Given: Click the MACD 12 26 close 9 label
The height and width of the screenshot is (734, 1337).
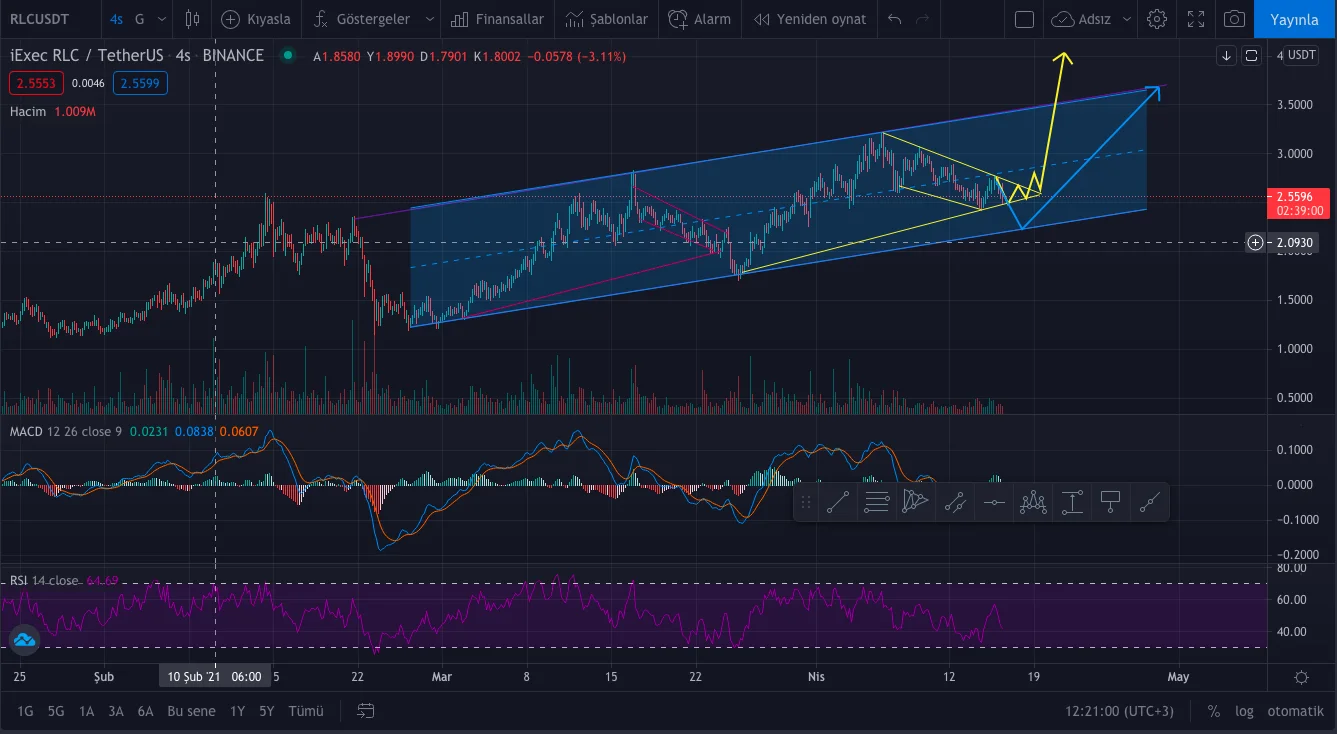Looking at the screenshot, I should coord(65,431).
